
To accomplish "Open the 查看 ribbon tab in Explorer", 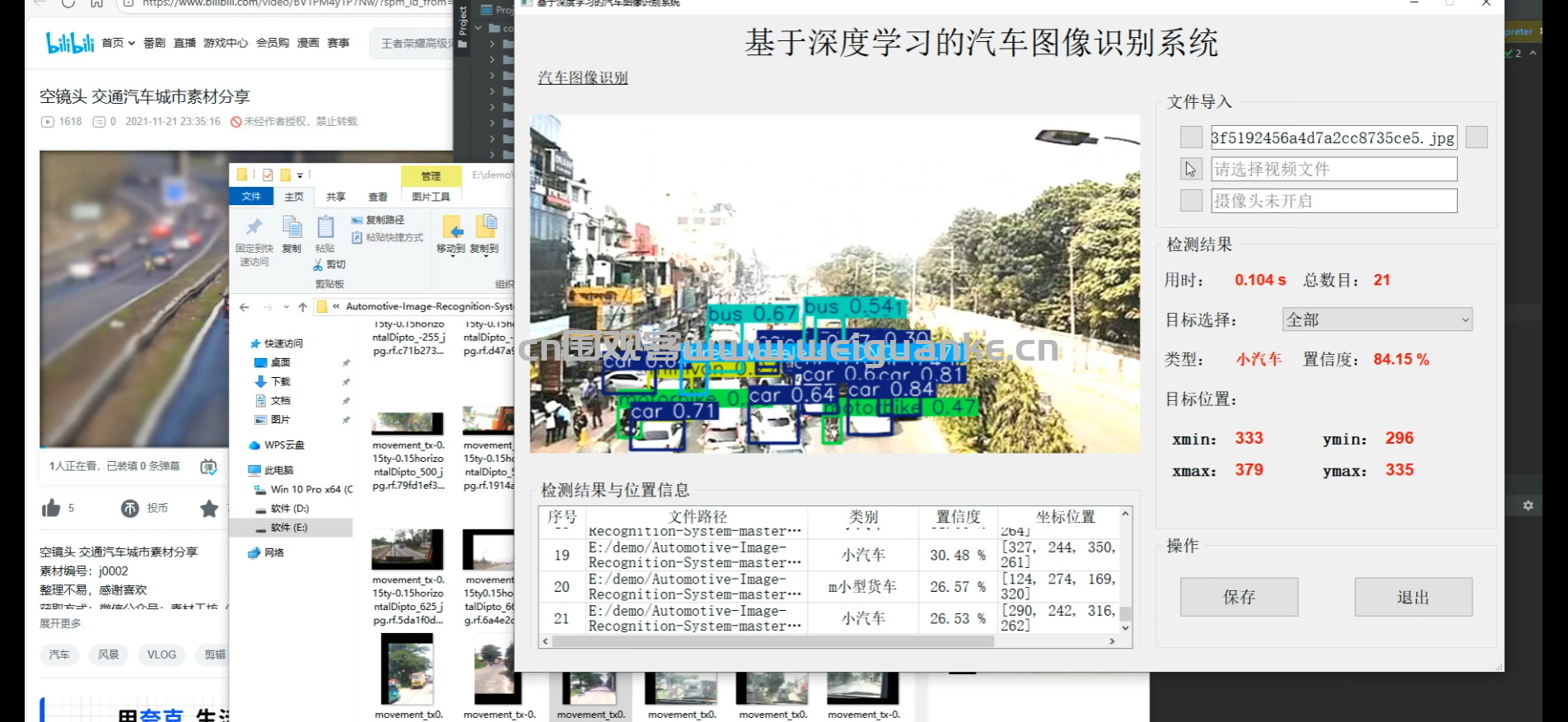I will pos(377,197).
